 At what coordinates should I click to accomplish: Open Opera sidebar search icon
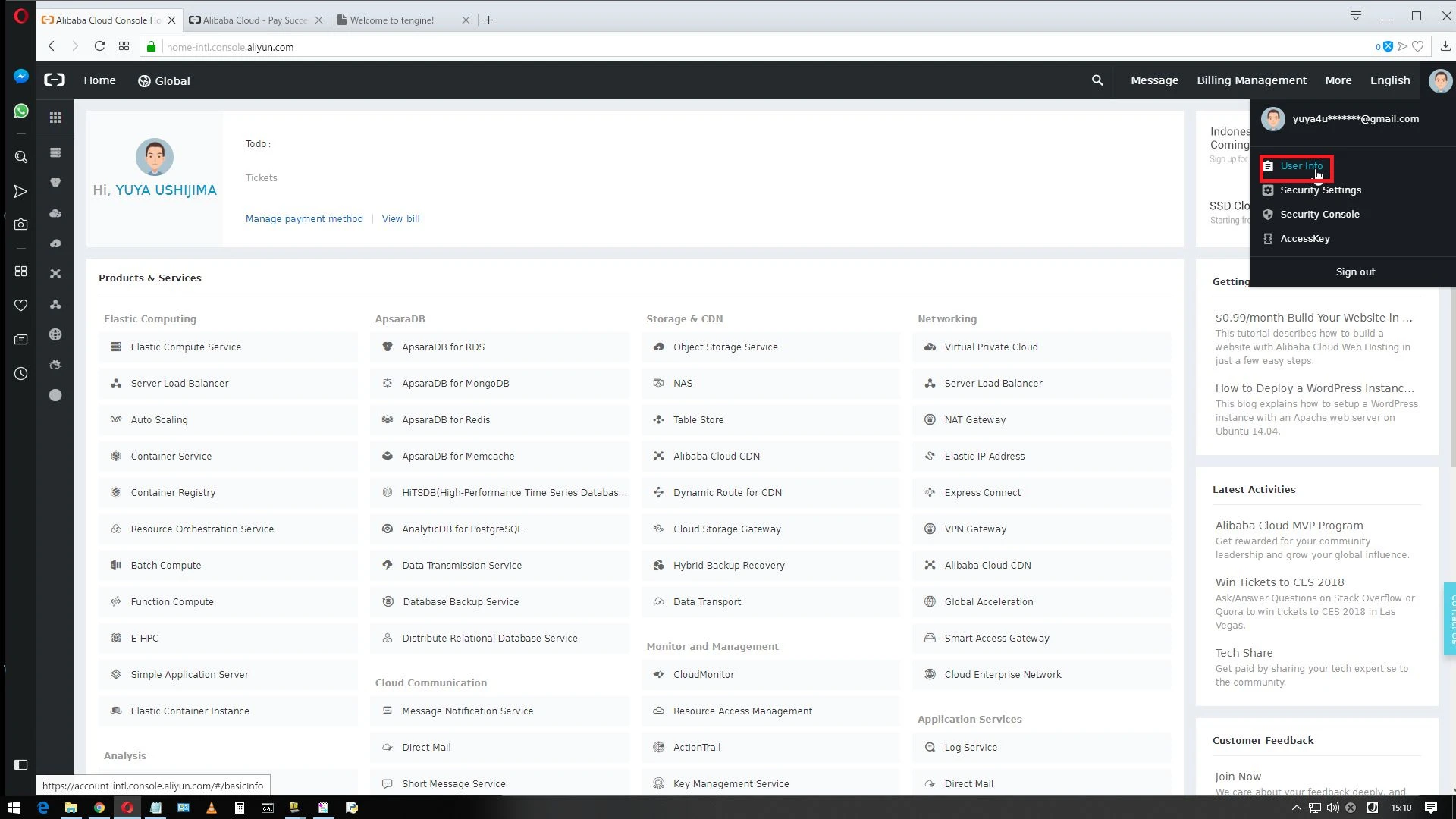[x=21, y=157]
